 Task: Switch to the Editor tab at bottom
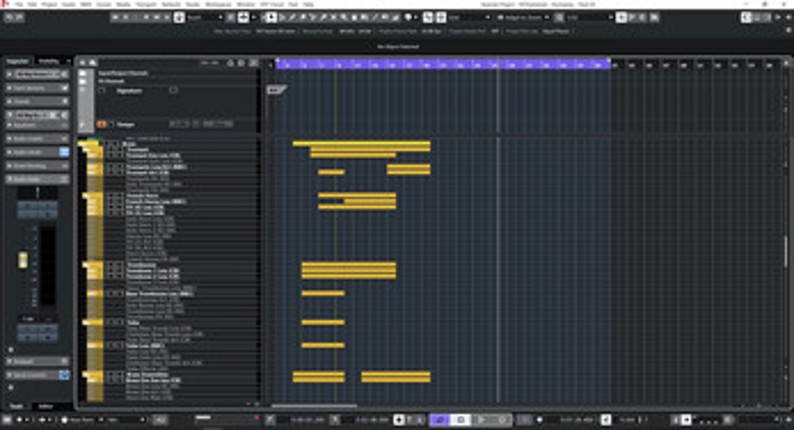click(46, 406)
